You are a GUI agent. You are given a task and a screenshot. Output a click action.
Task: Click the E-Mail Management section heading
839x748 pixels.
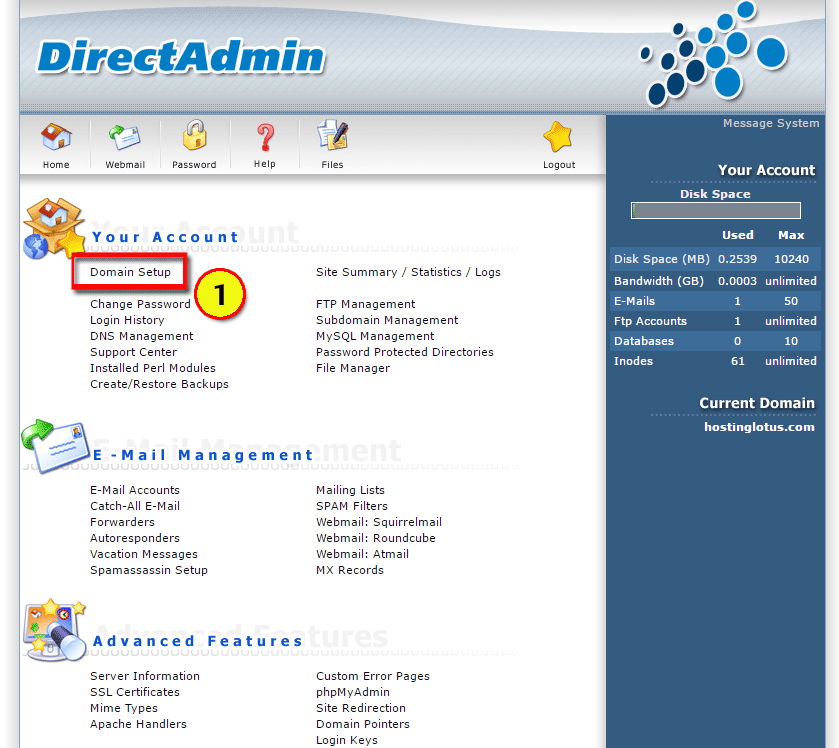pos(203,455)
